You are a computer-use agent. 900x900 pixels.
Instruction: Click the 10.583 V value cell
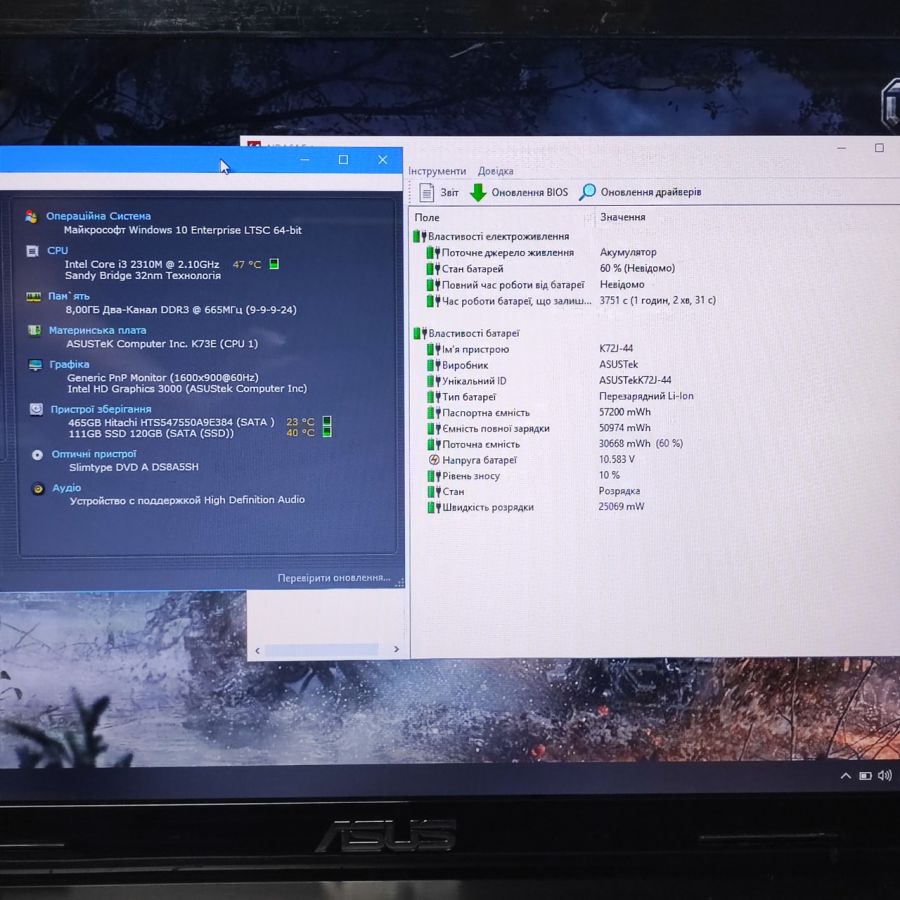tap(616, 459)
